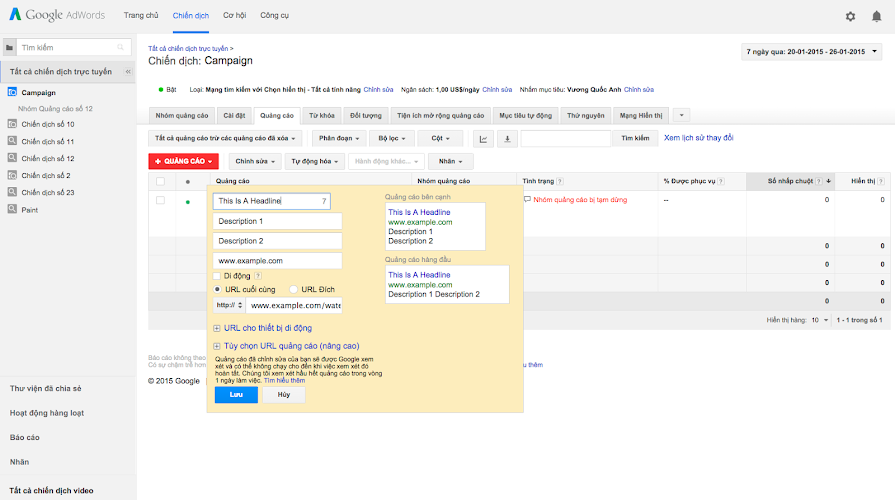Open the settings gear icon
Viewport: 895px width, 500px height.
pyautogui.click(x=850, y=17)
